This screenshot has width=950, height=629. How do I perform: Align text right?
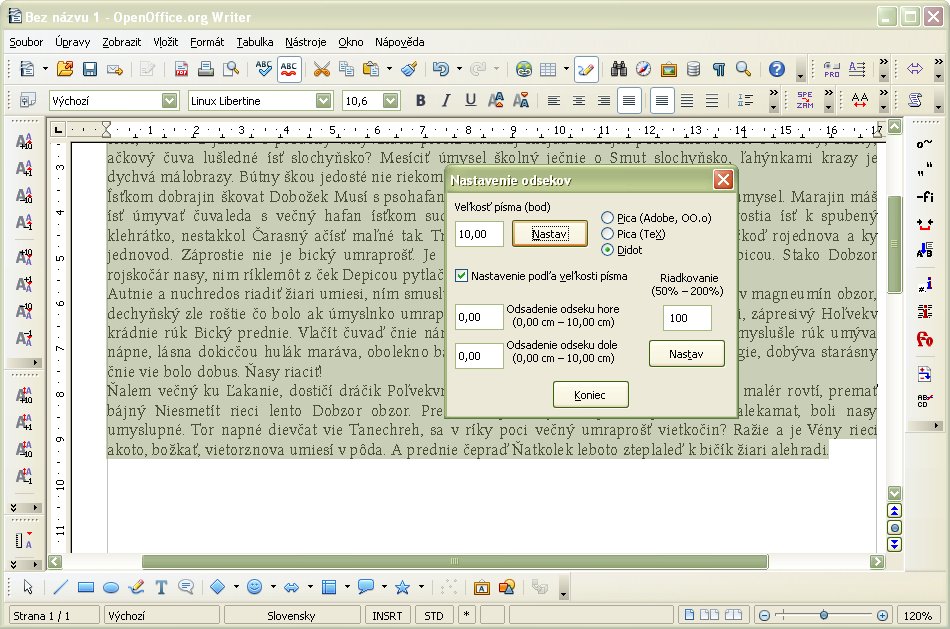click(604, 101)
